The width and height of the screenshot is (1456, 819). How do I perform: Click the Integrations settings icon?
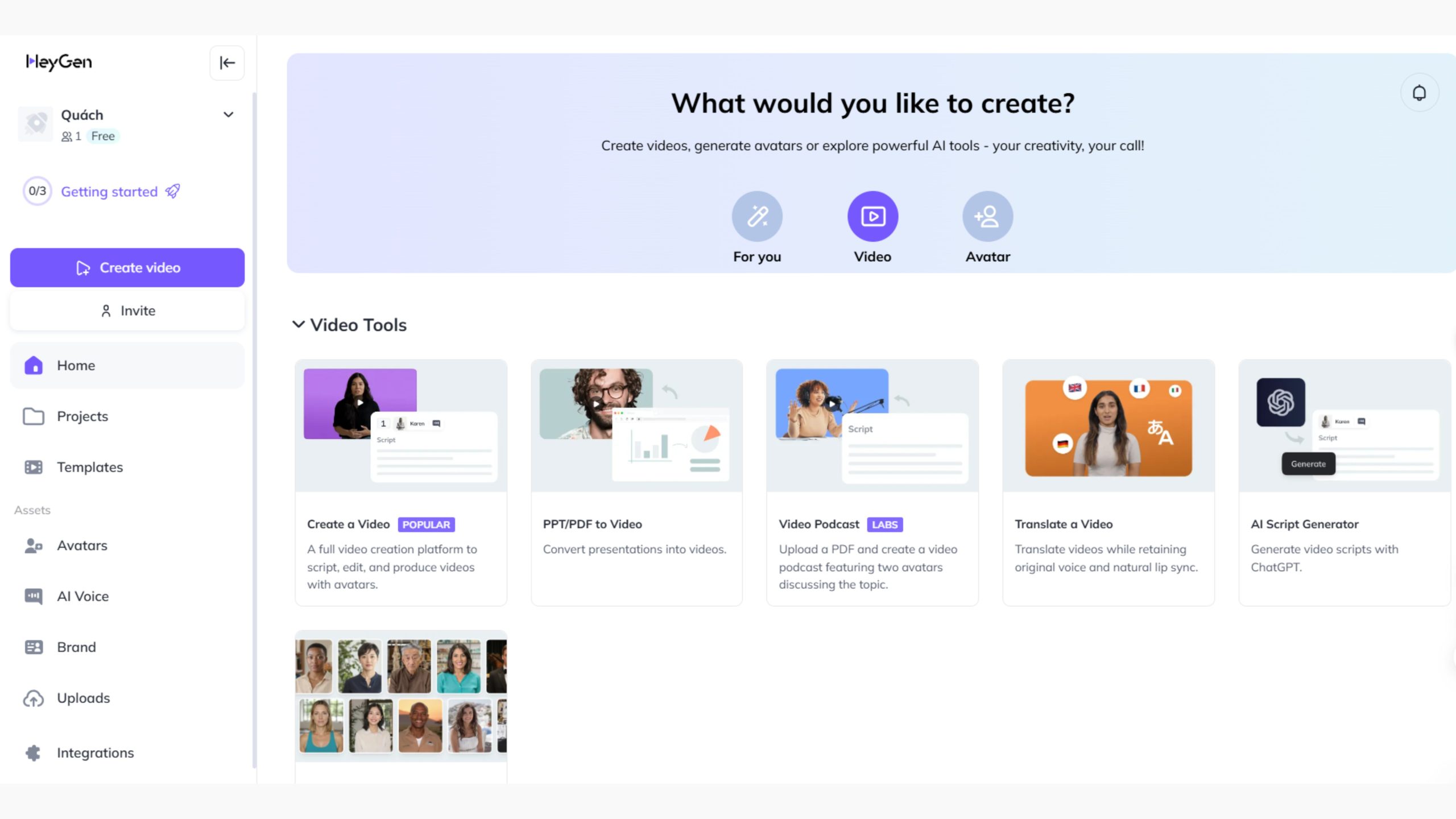[34, 752]
